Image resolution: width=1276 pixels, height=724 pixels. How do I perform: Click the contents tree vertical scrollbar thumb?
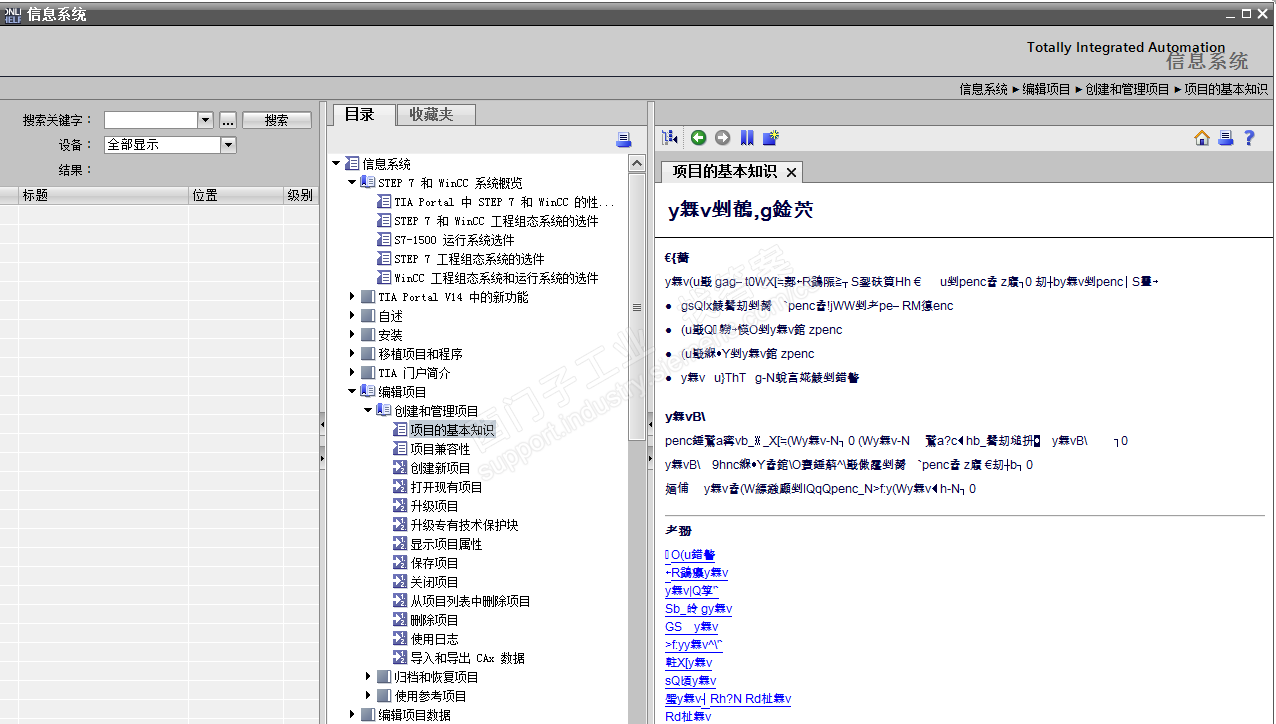637,306
